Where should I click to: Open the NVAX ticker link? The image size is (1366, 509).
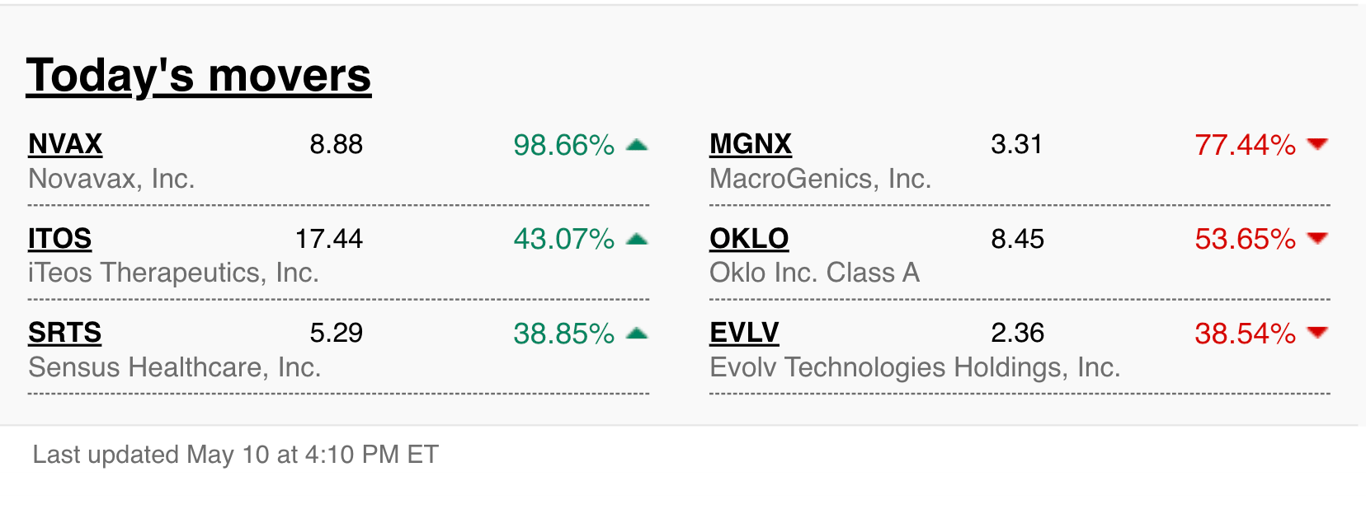pyautogui.click(x=65, y=145)
